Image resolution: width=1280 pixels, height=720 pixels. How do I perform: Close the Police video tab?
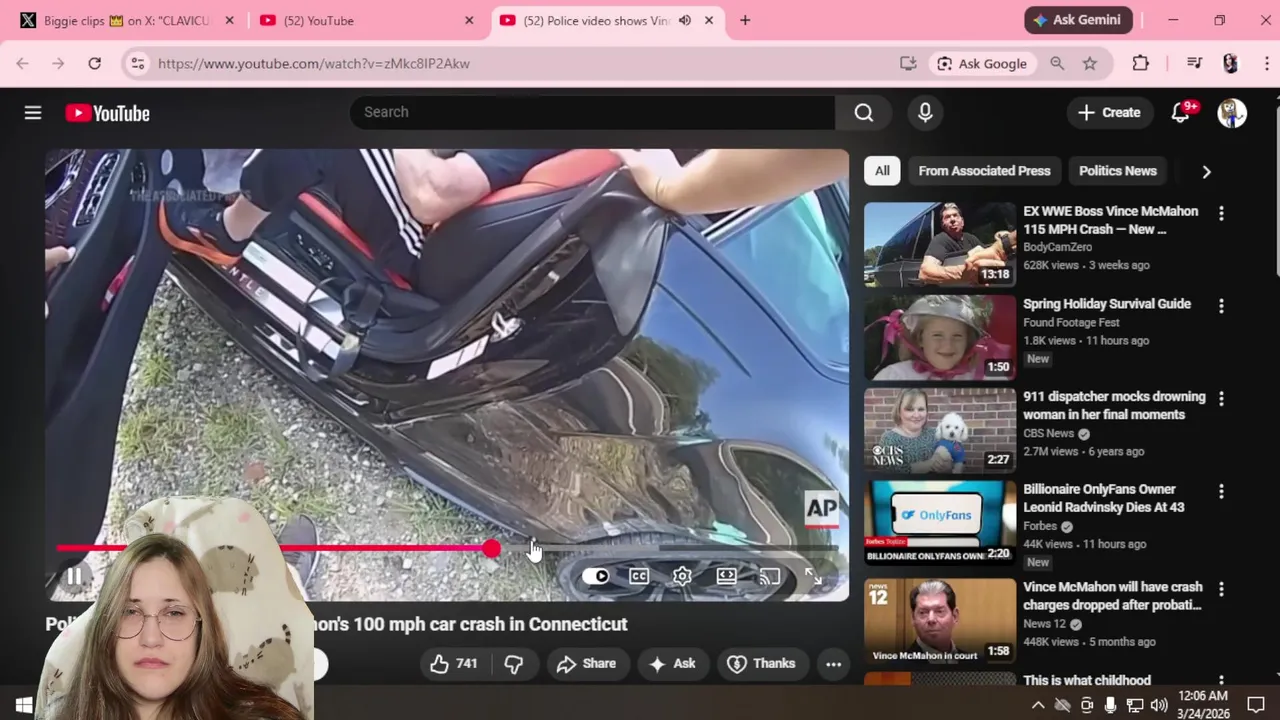coord(709,20)
